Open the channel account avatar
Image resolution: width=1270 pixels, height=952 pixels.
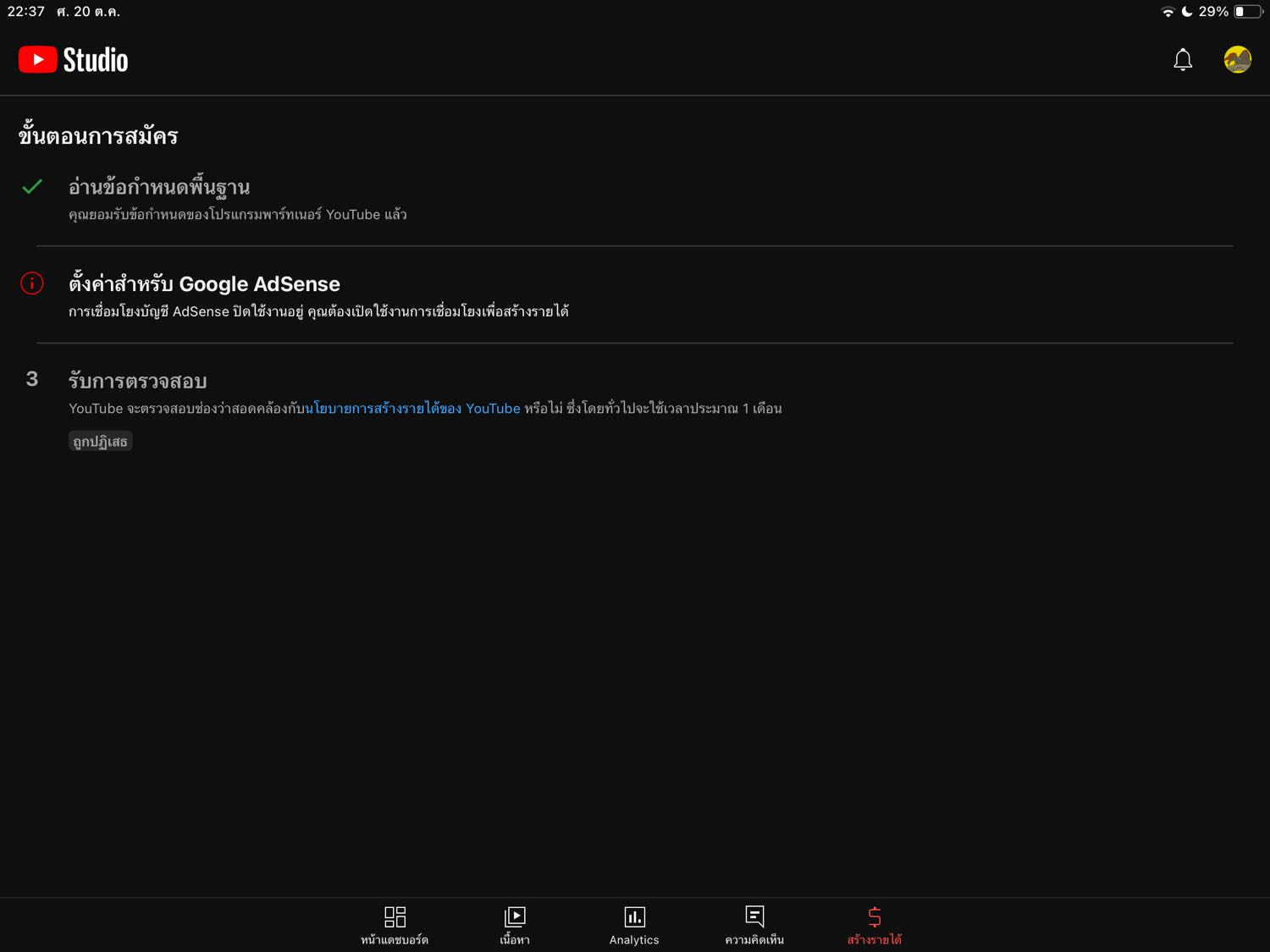click(1238, 59)
